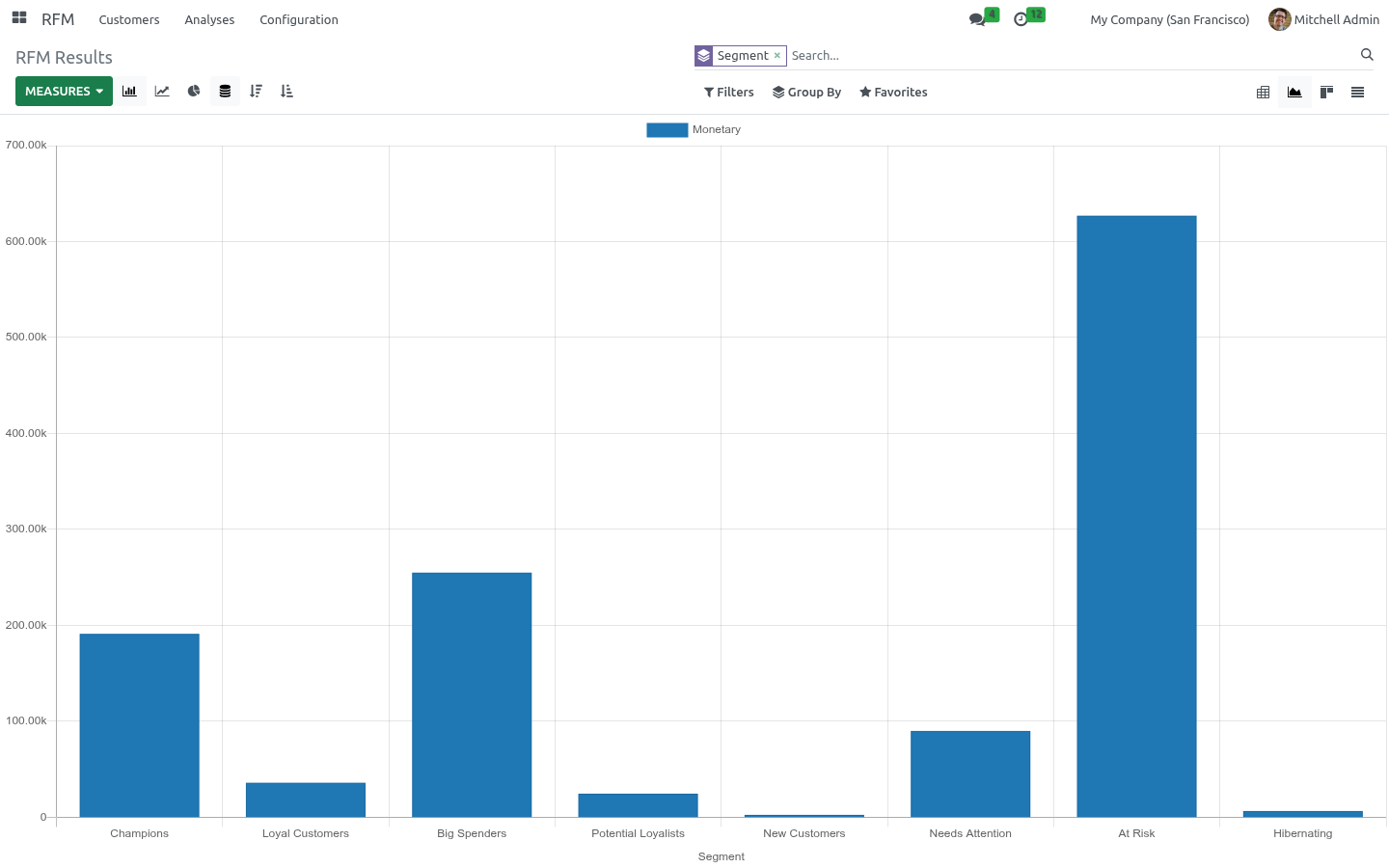Open the Configuration menu
Image resolution: width=1389 pixels, height=868 pixels.
[299, 19]
